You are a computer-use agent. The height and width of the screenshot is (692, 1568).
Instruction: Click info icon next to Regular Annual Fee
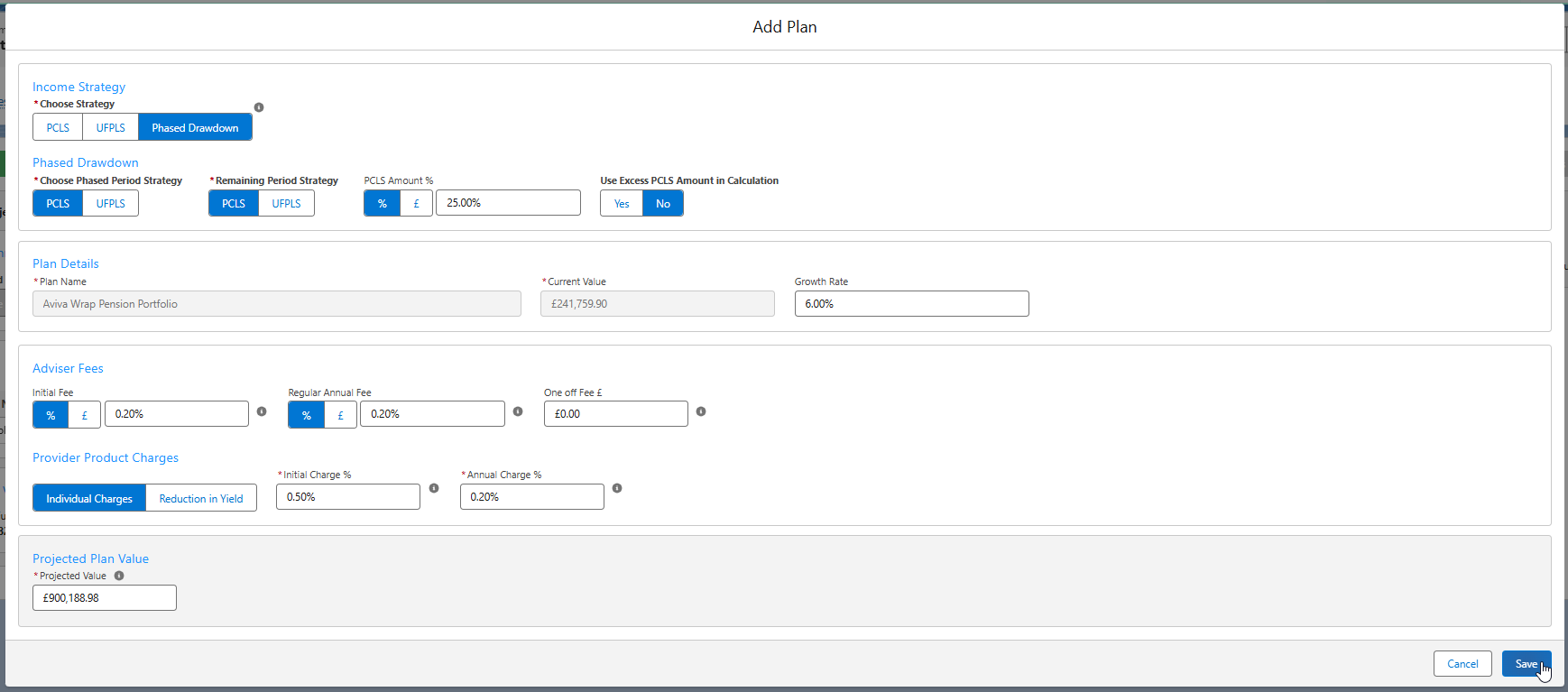click(518, 411)
